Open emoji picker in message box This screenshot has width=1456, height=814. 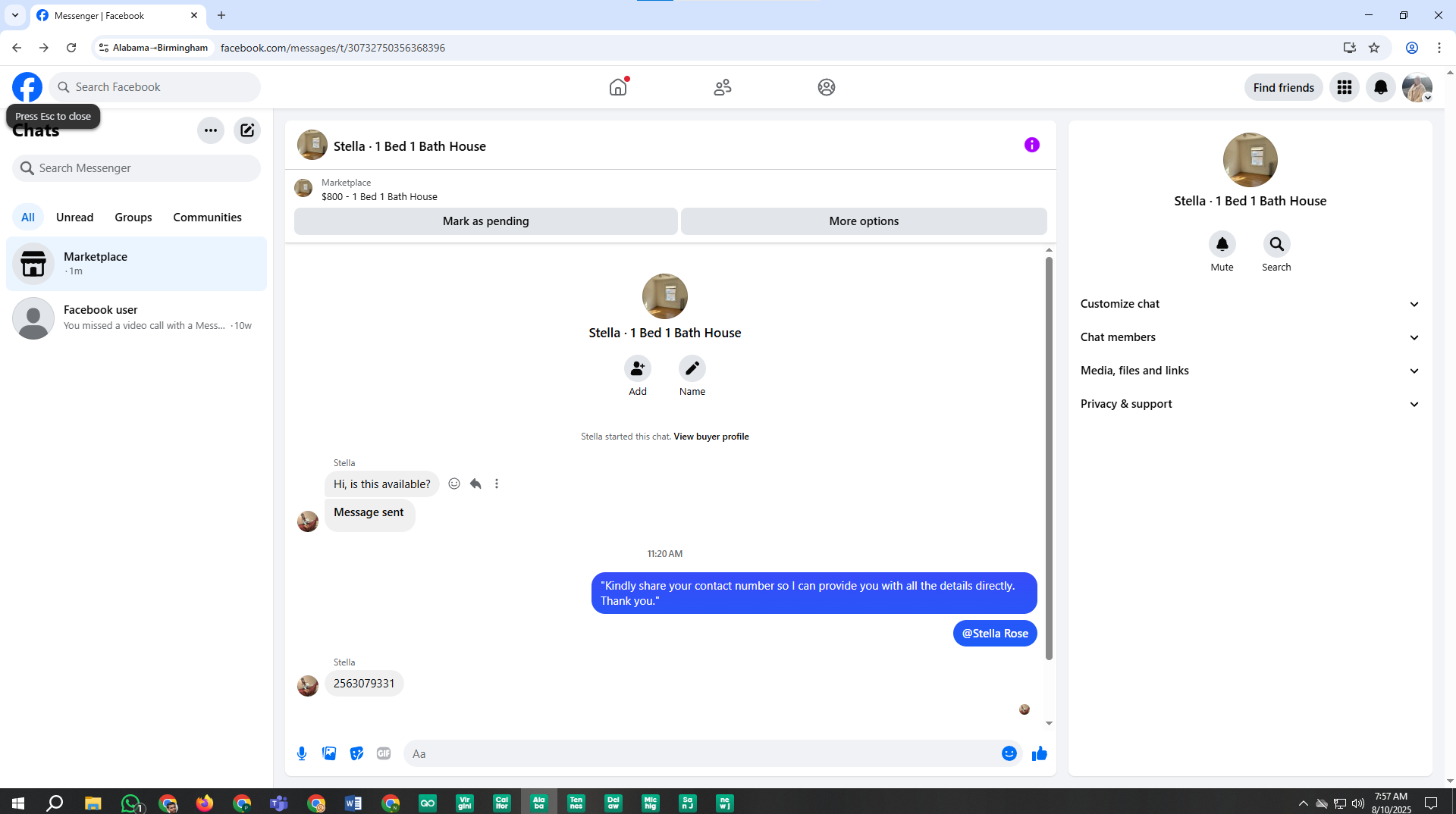1009,753
